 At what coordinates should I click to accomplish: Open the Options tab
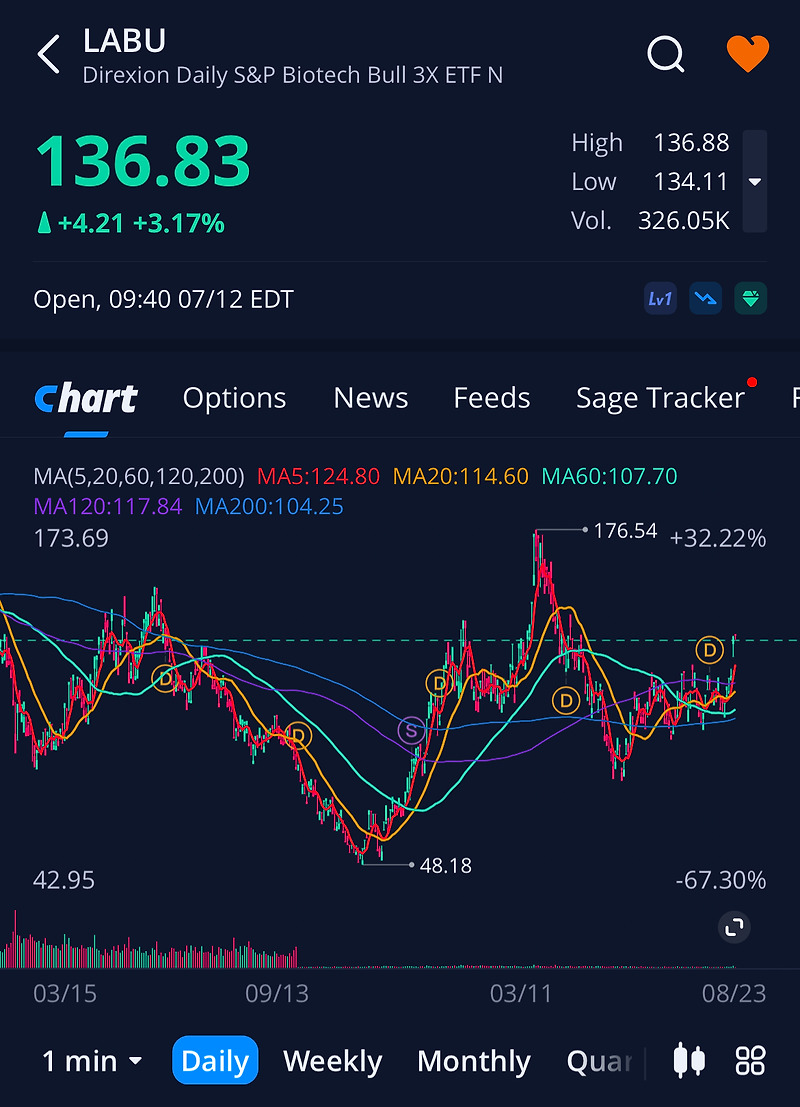pos(234,398)
